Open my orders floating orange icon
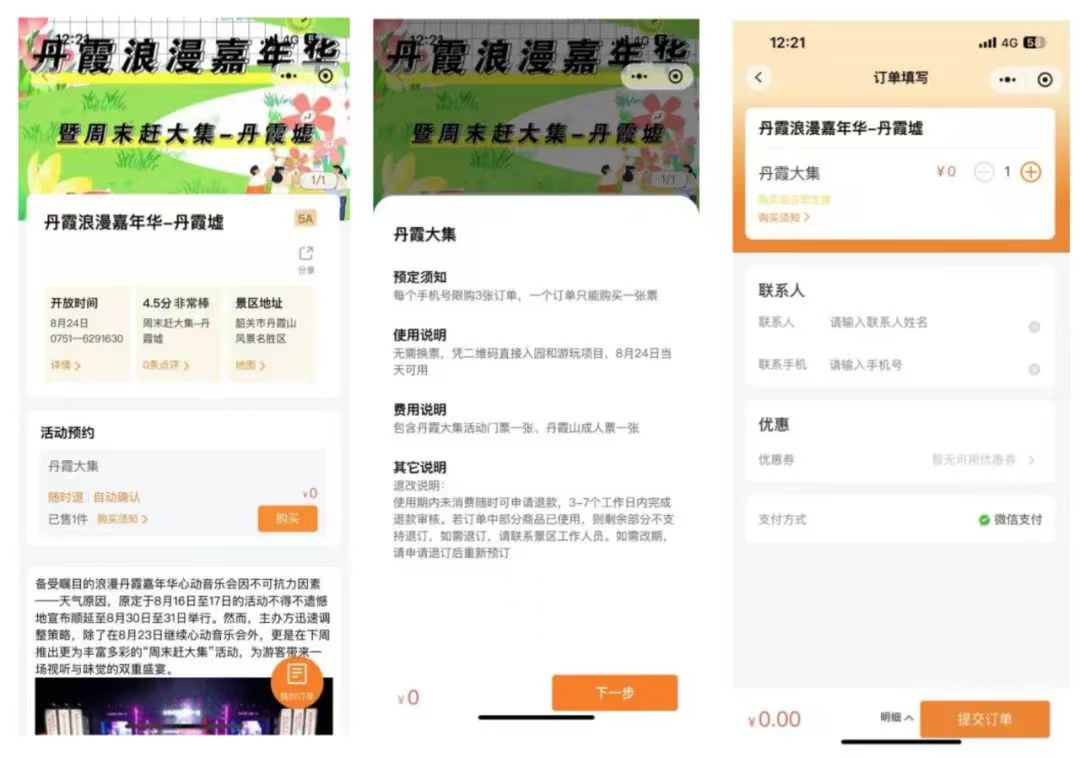1080x758 pixels. pyautogui.click(x=297, y=680)
